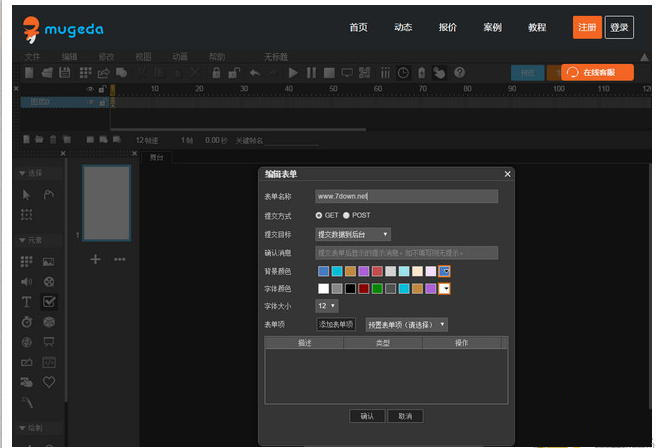Select the GET submit method
This screenshot has height=448, width=656.
[320, 215]
